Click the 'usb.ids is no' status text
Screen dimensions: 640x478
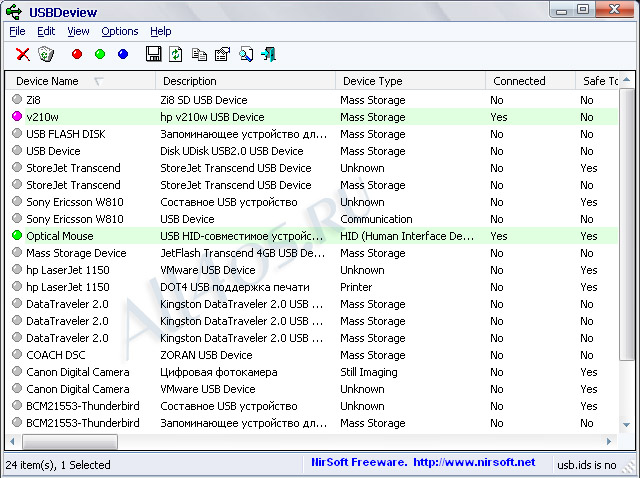(x=587, y=465)
